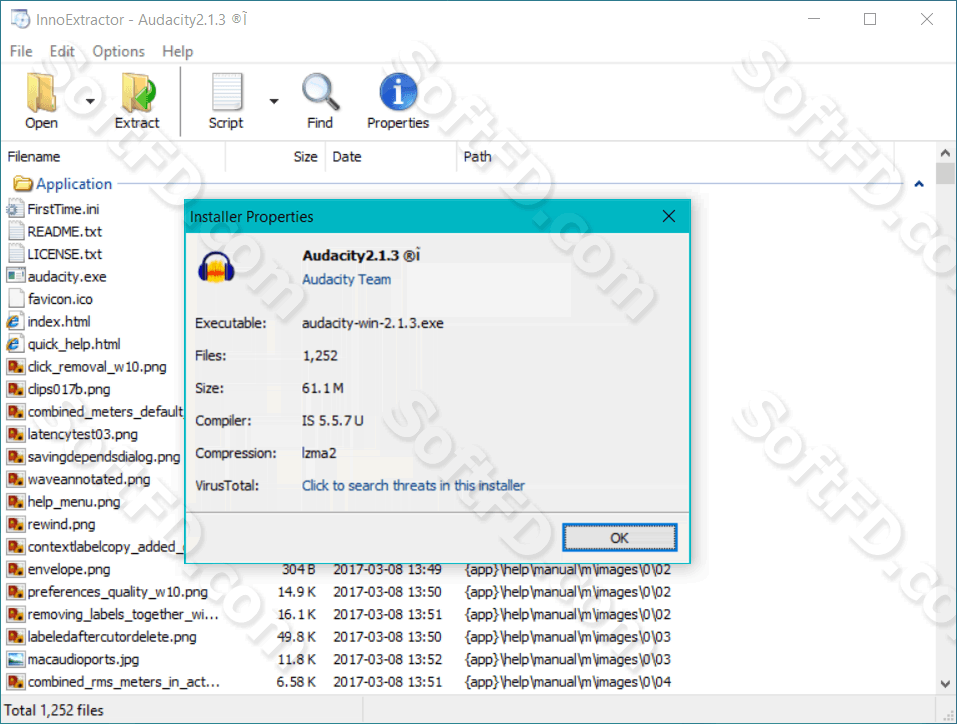Image resolution: width=957 pixels, height=724 pixels.
Task: Select the audacity.exe file icon
Action: (x=16, y=277)
